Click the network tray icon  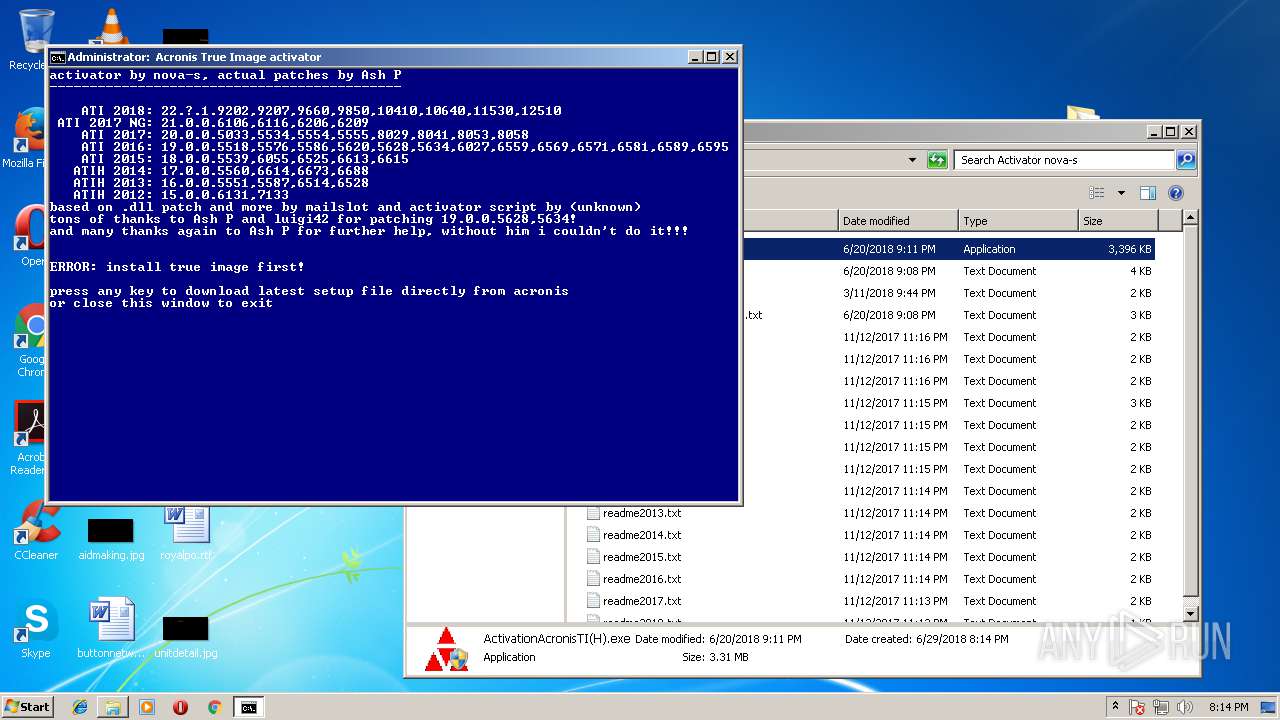pos(1162,707)
